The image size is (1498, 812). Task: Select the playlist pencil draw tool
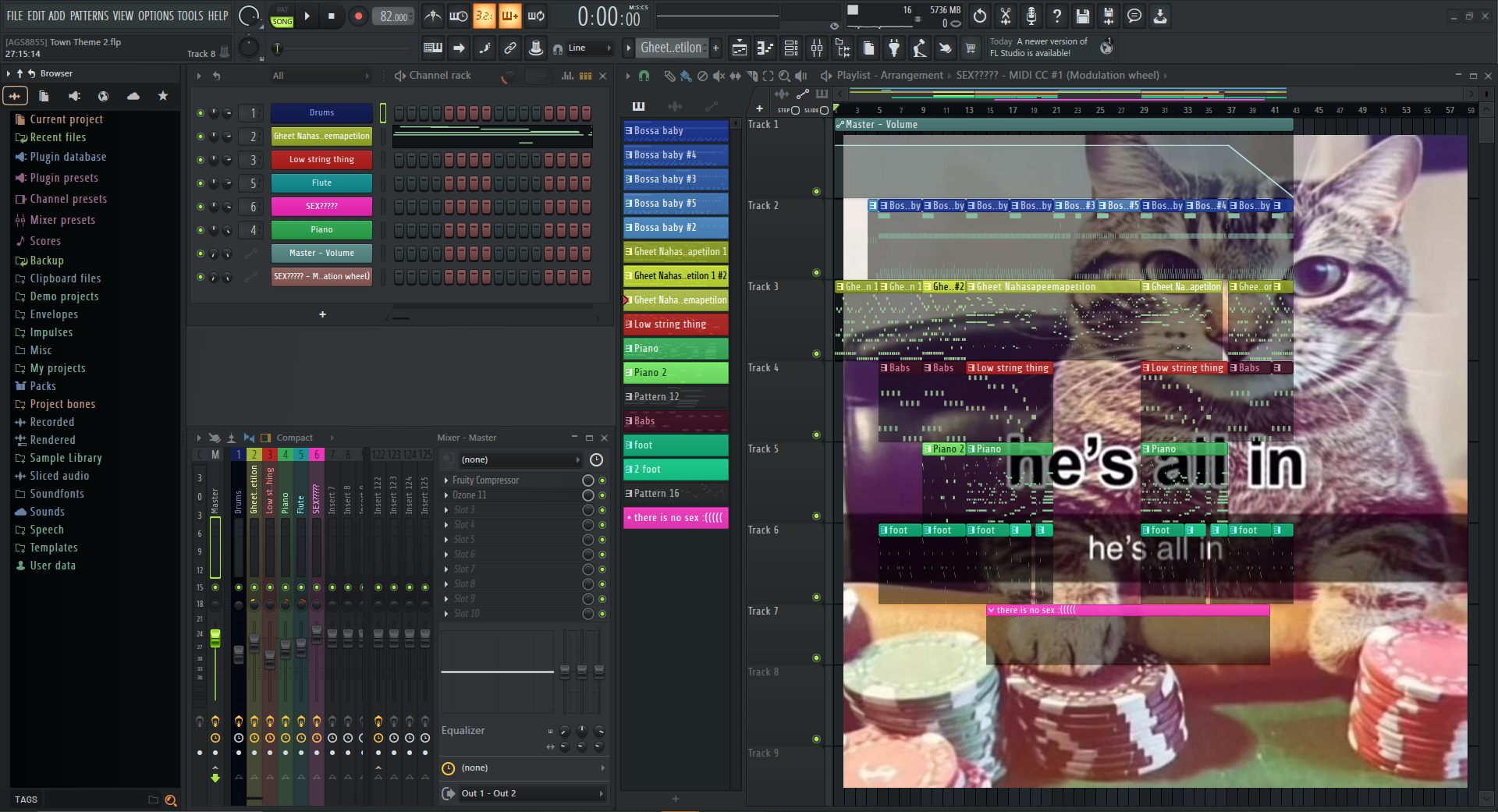coord(669,76)
